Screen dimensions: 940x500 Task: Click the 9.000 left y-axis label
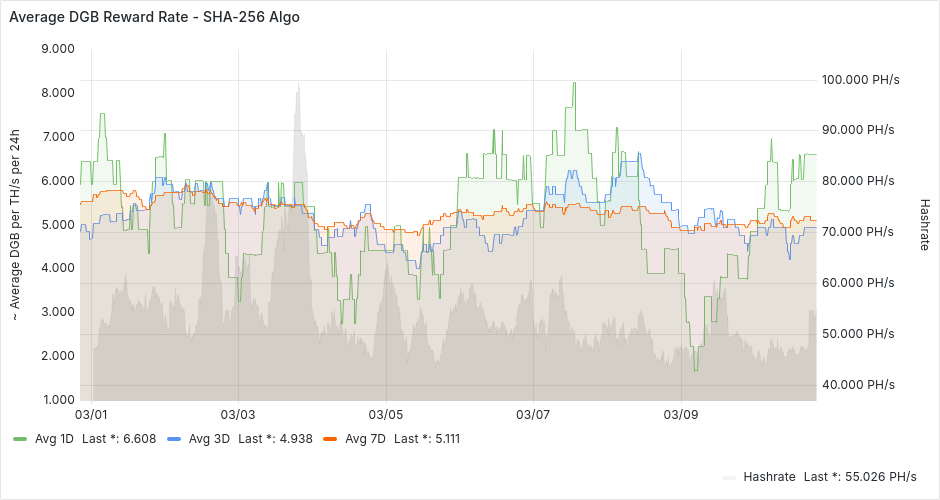[58, 49]
